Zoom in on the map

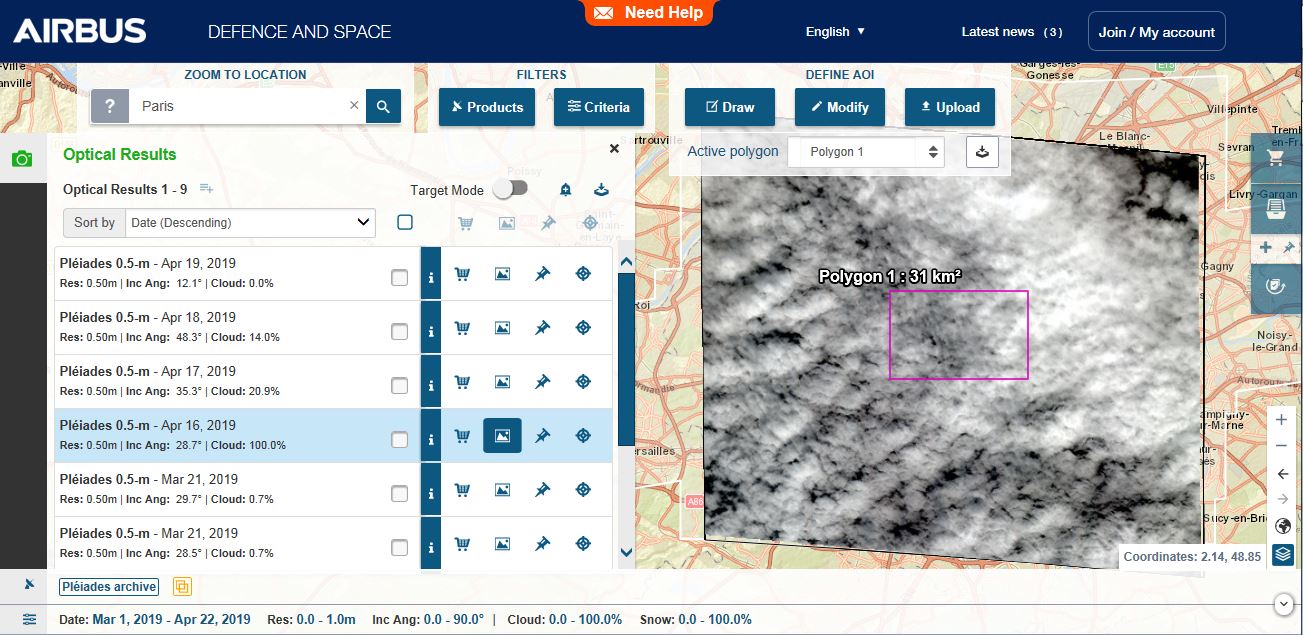tap(1282, 420)
